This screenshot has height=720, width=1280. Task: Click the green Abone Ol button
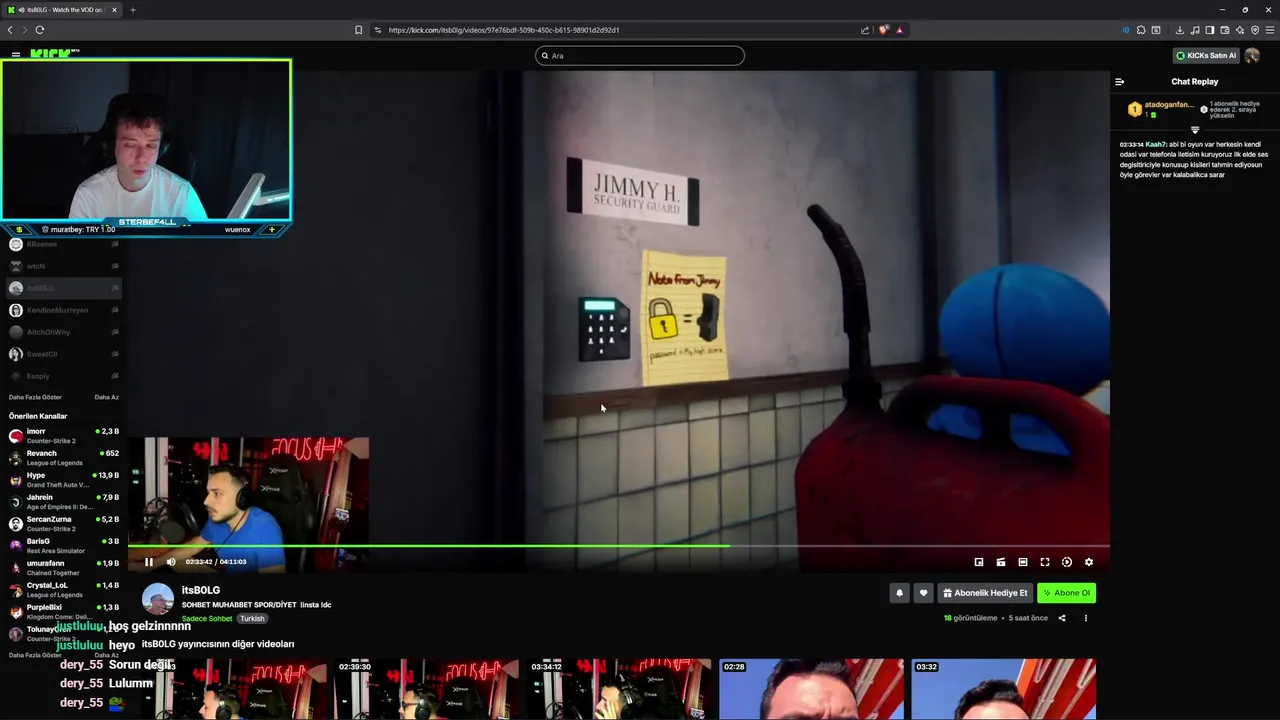pos(1066,593)
